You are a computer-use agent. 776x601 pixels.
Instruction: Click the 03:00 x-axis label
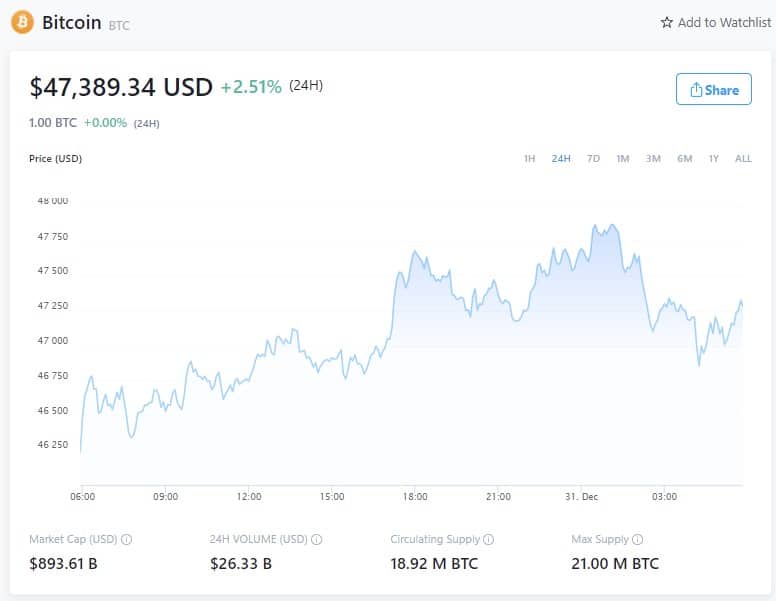pyautogui.click(x=665, y=497)
